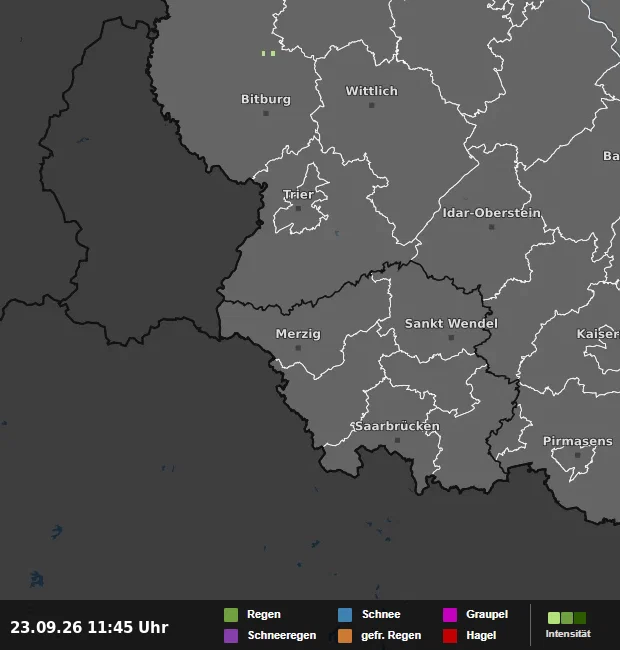Click the purple Schneeregen legend swatch
Image resolution: width=620 pixels, height=650 pixels.
click(231, 636)
